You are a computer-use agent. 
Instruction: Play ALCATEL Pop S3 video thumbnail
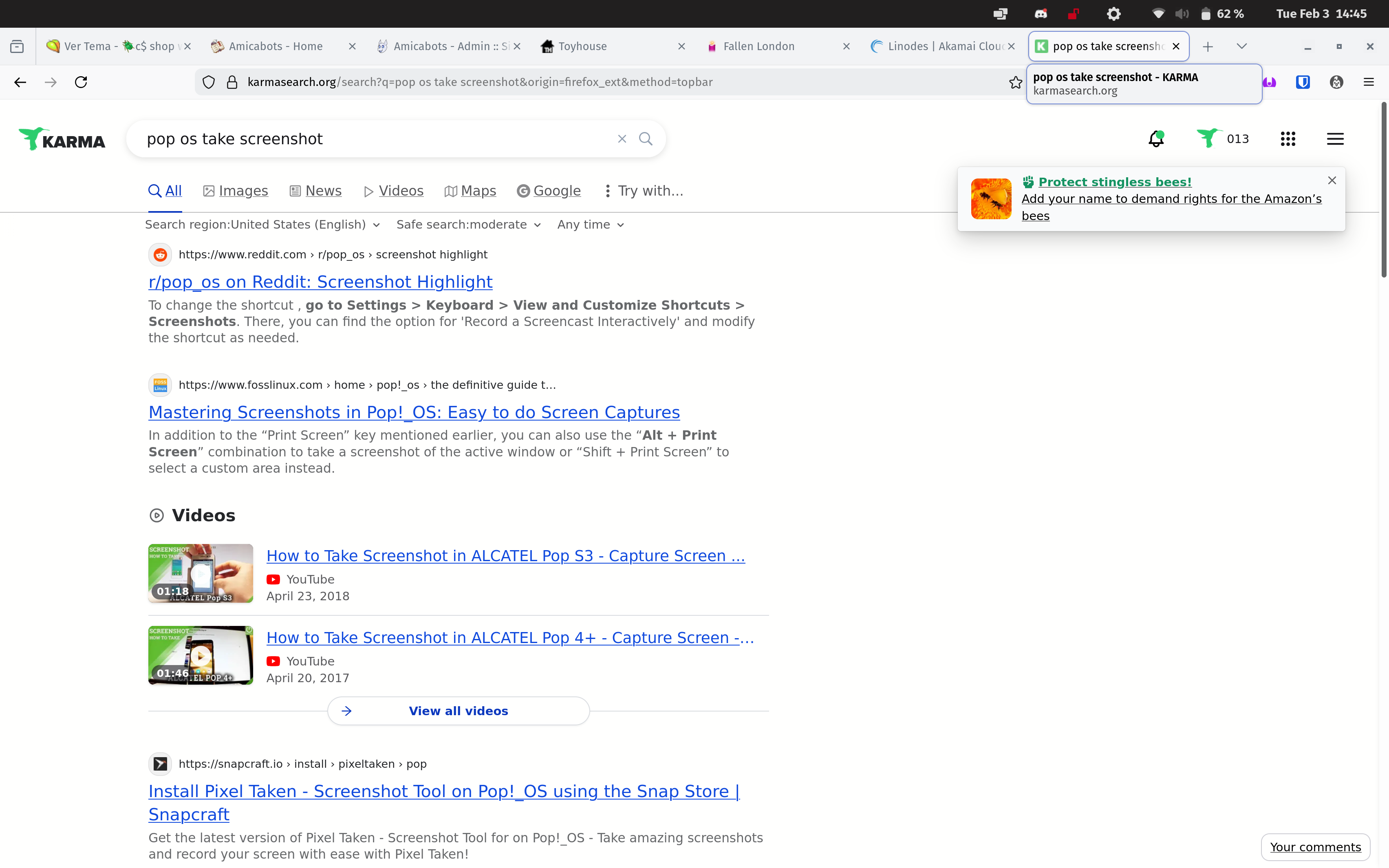(x=200, y=573)
